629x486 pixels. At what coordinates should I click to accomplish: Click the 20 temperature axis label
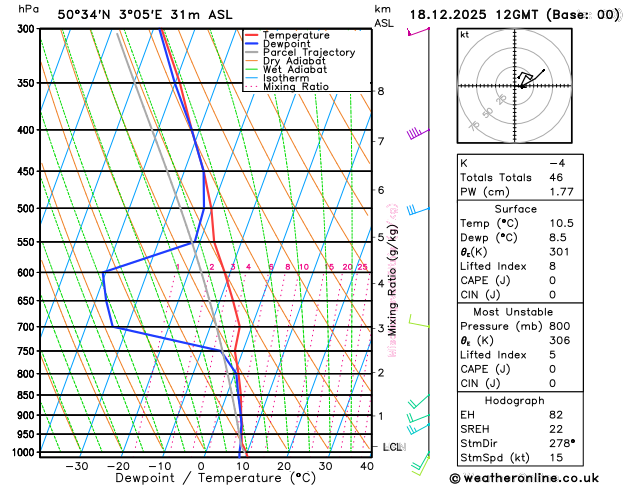click(x=284, y=466)
